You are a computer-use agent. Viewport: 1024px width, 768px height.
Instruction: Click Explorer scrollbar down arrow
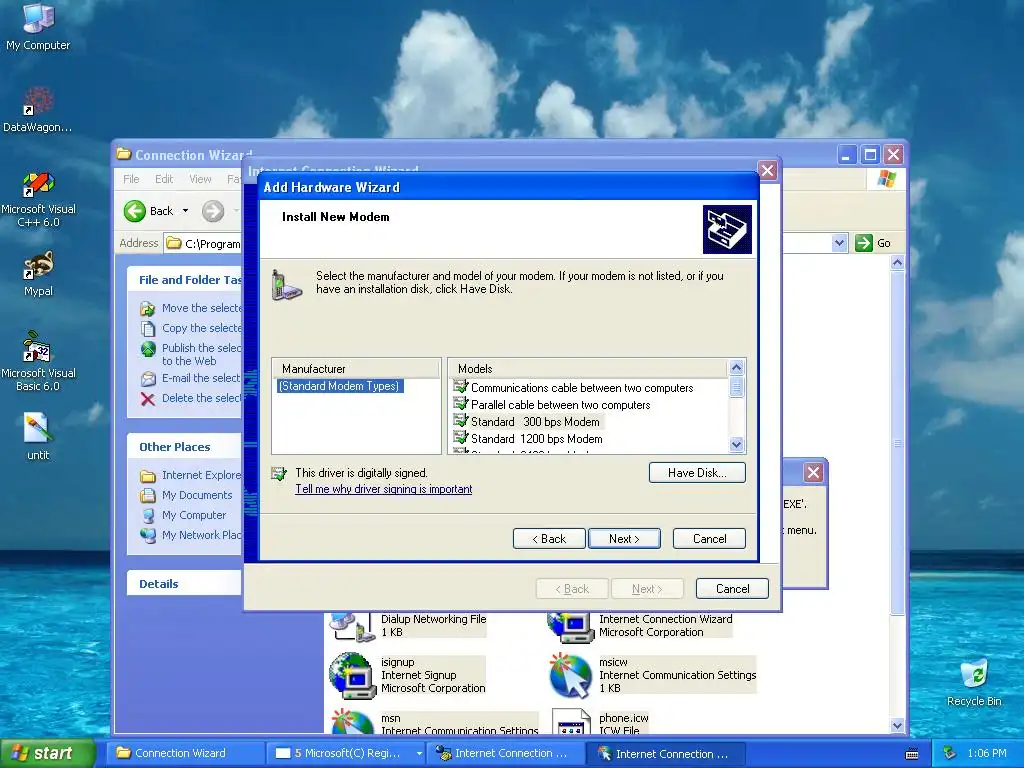[897, 725]
